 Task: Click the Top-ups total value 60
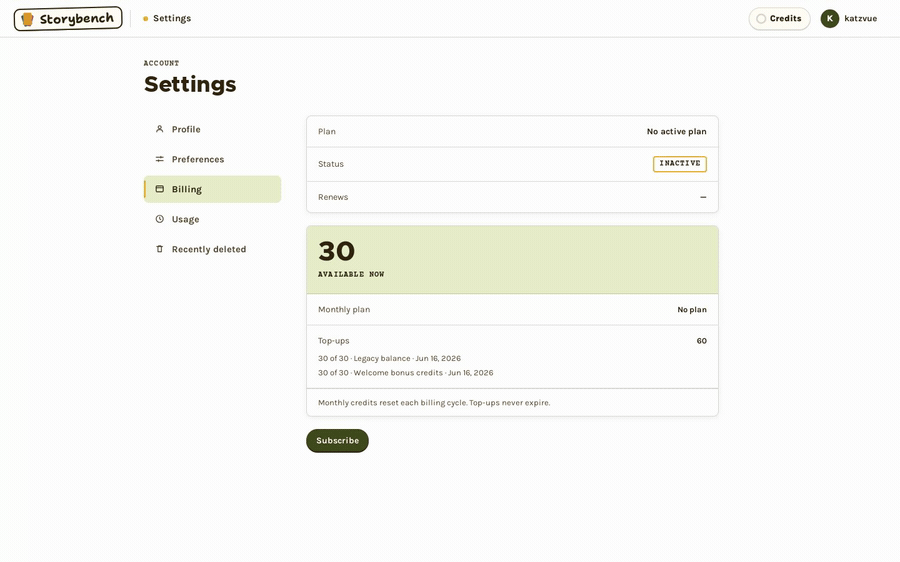(x=701, y=341)
